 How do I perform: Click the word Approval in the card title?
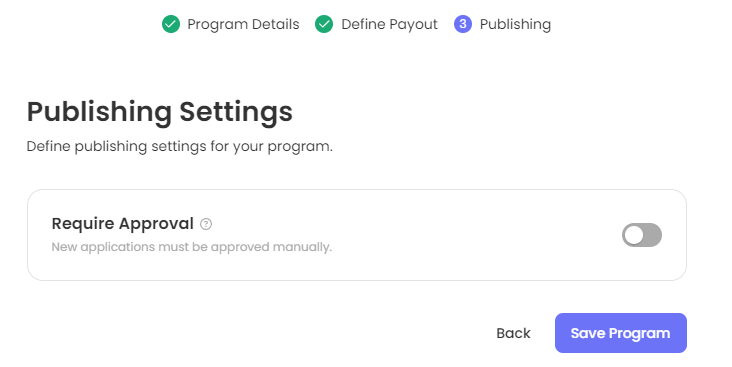(156, 224)
